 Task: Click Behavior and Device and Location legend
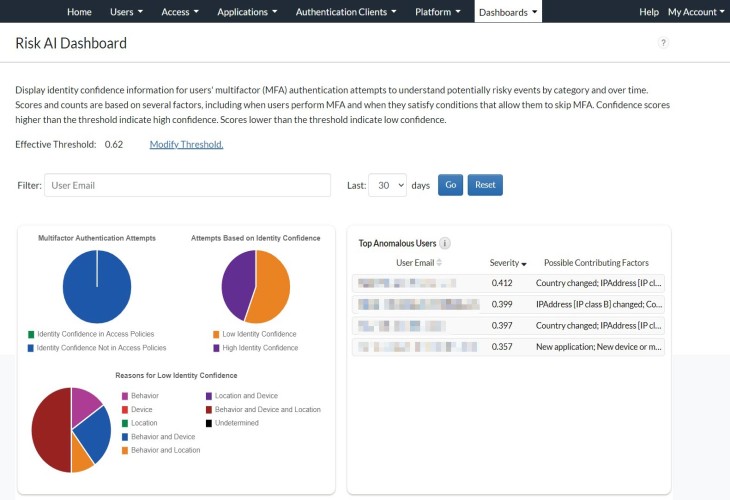264,409
